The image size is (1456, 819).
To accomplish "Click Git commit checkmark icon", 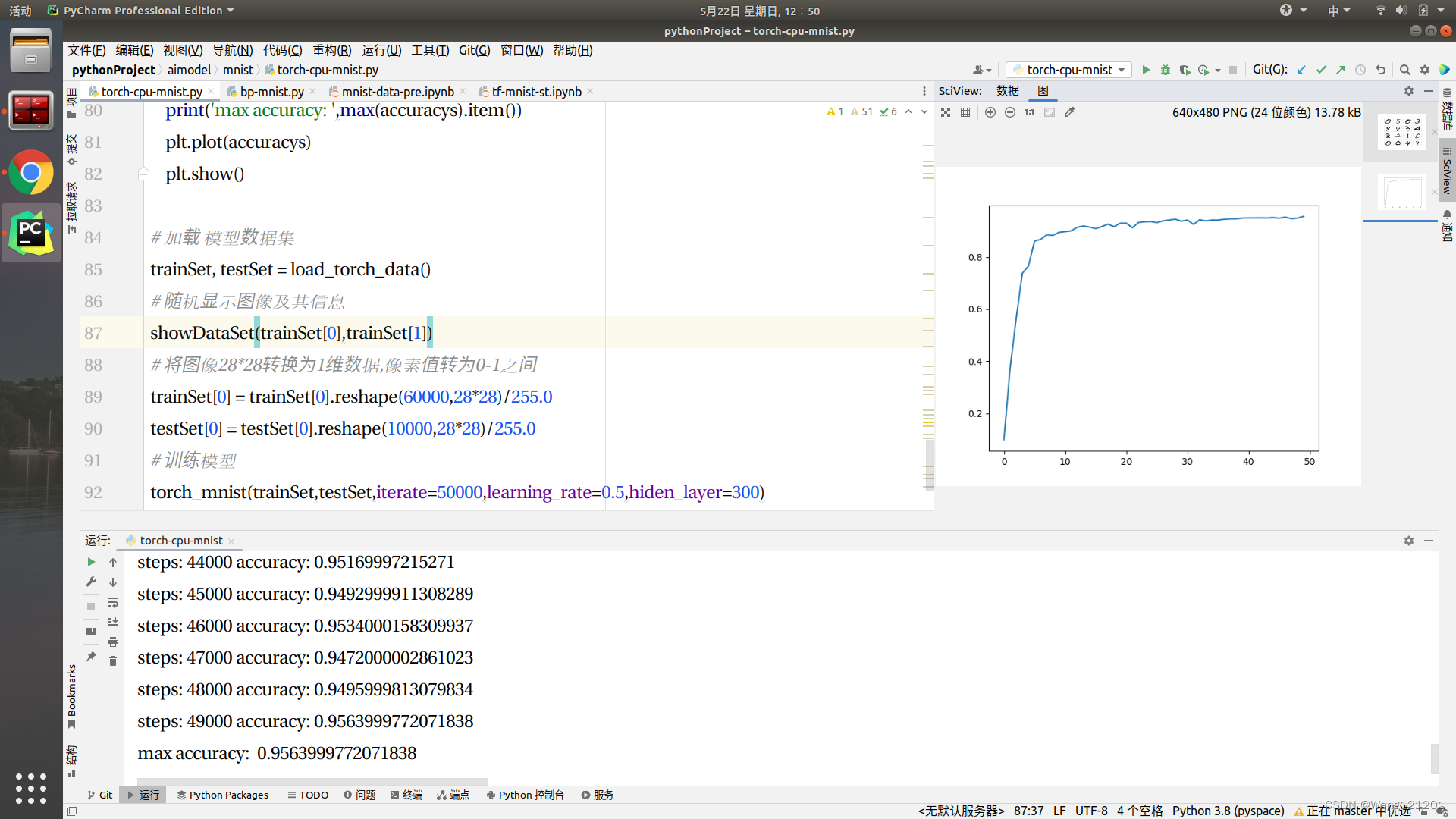I will coord(1321,70).
